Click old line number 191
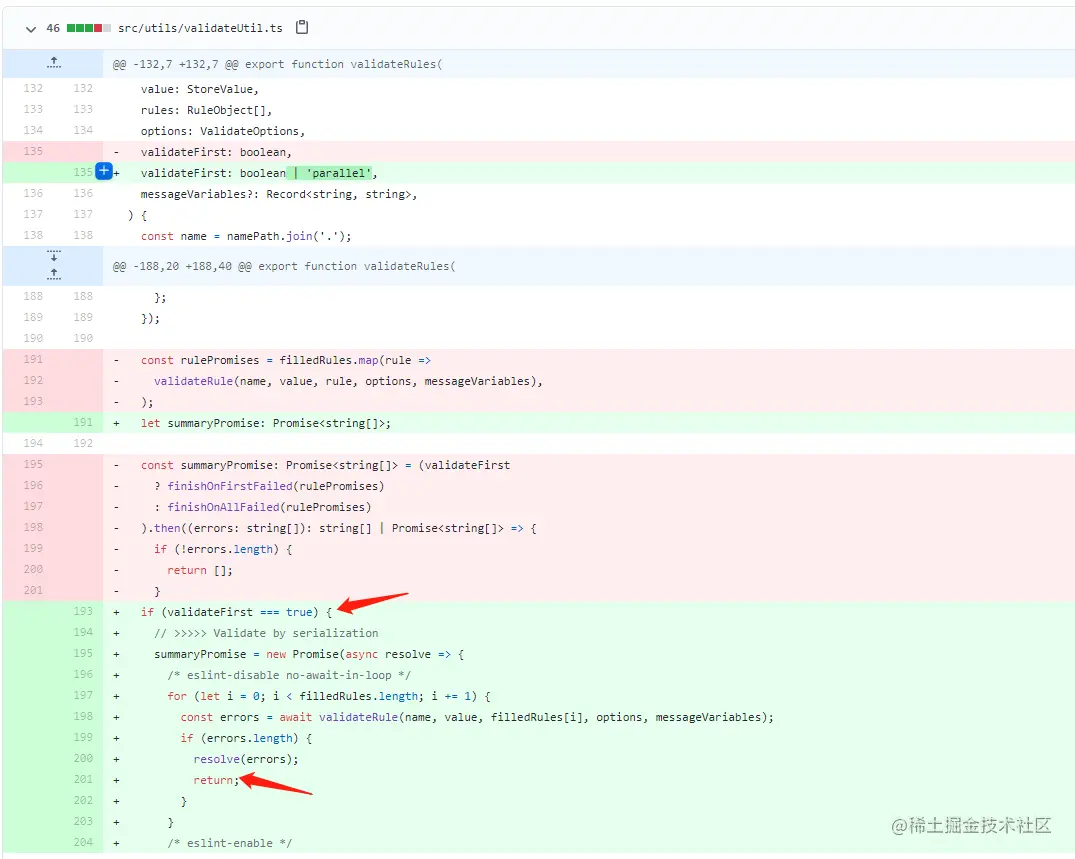This screenshot has height=859, width=1075. [33, 360]
